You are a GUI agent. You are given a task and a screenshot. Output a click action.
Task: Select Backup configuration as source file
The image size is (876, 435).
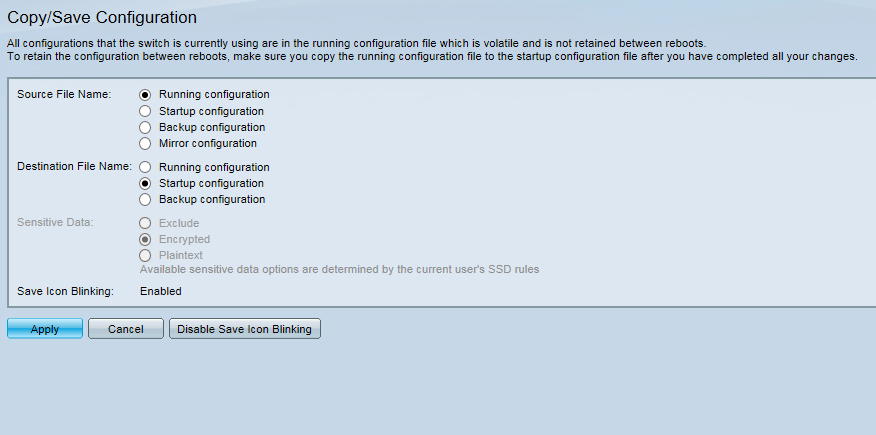(x=145, y=127)
